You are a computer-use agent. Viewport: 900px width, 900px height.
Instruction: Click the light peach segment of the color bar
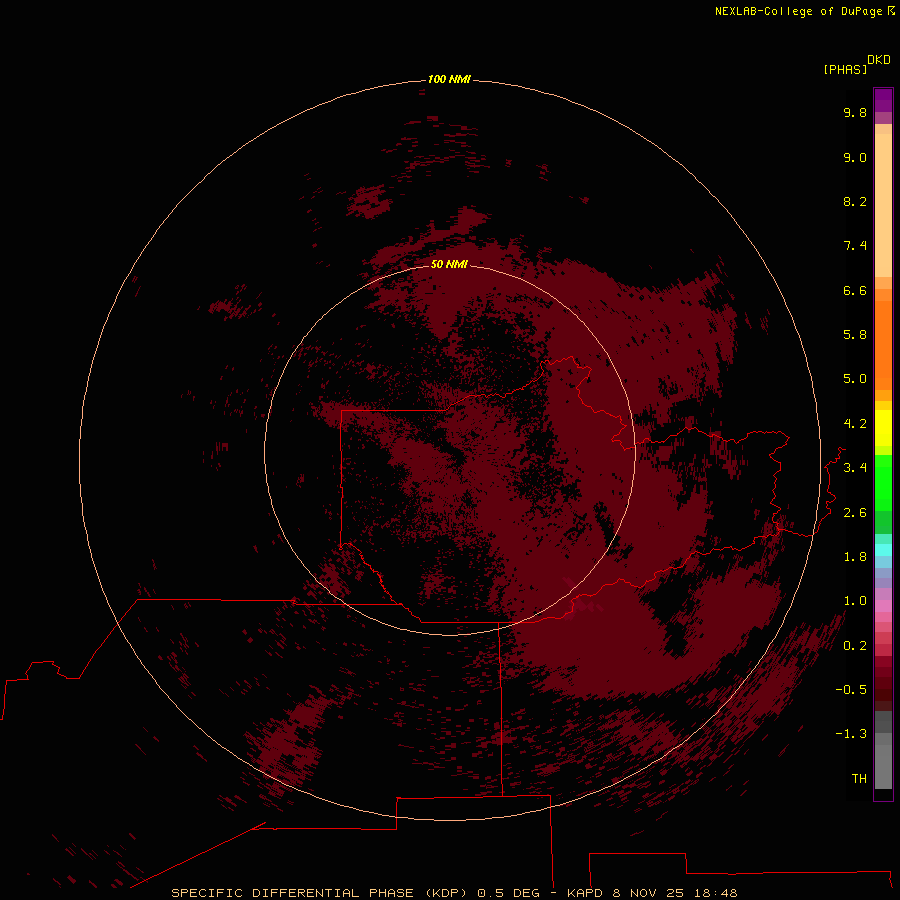click(x=883, y=205)
